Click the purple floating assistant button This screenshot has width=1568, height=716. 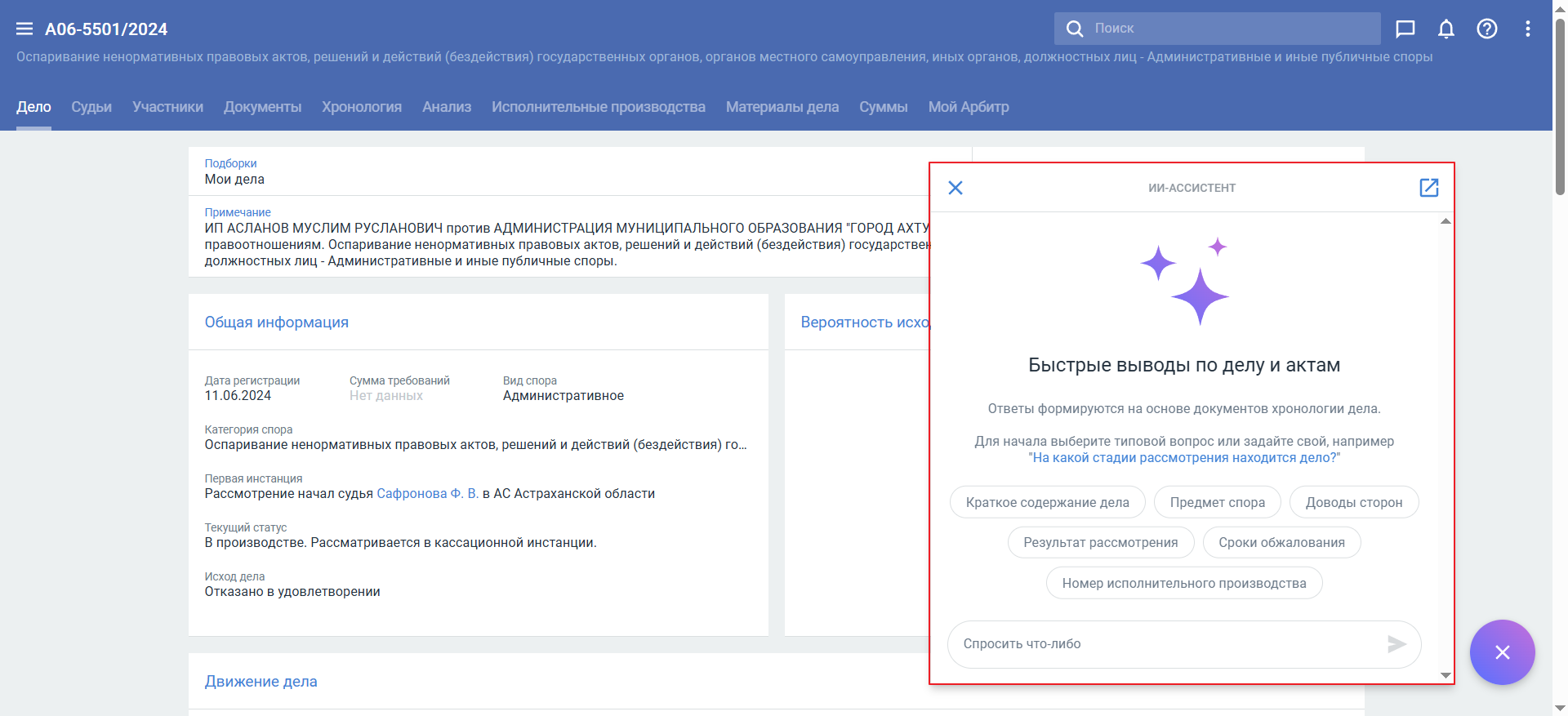coord(1502,652)
